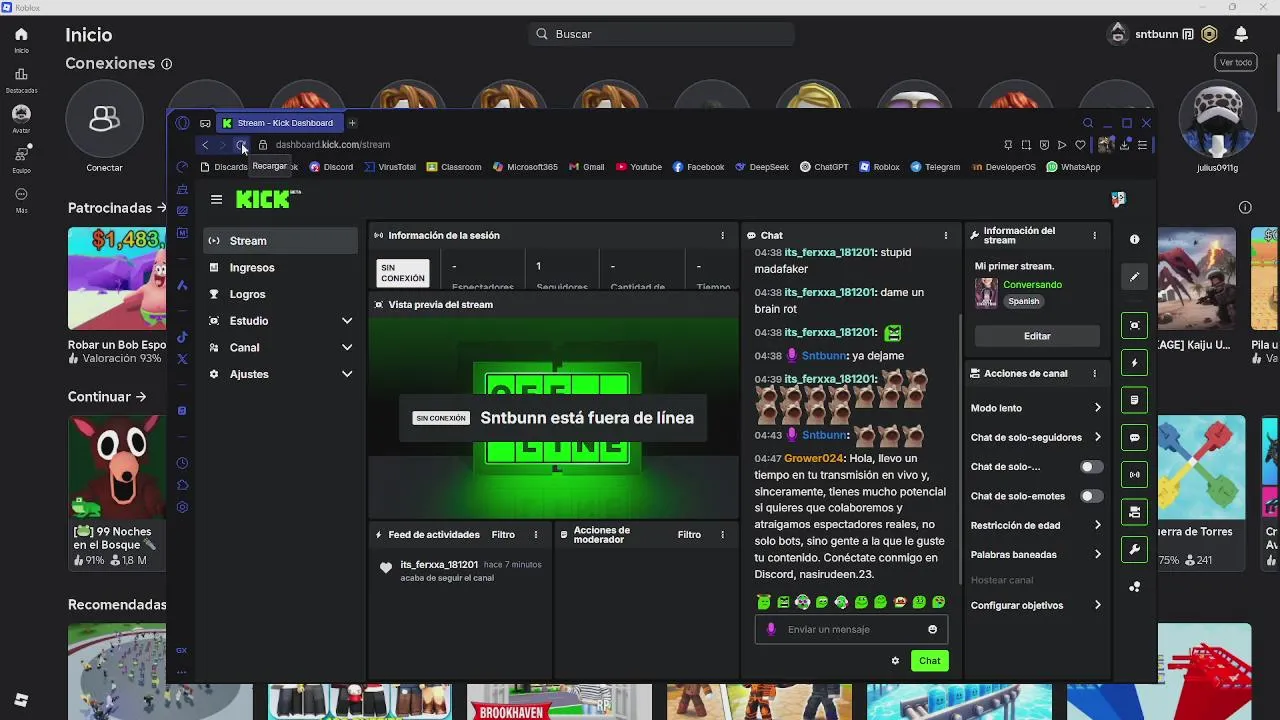Viewport: 1280px width, 720px height.
Task: Expand the Ajustes sidebar section
Action: 280,374
